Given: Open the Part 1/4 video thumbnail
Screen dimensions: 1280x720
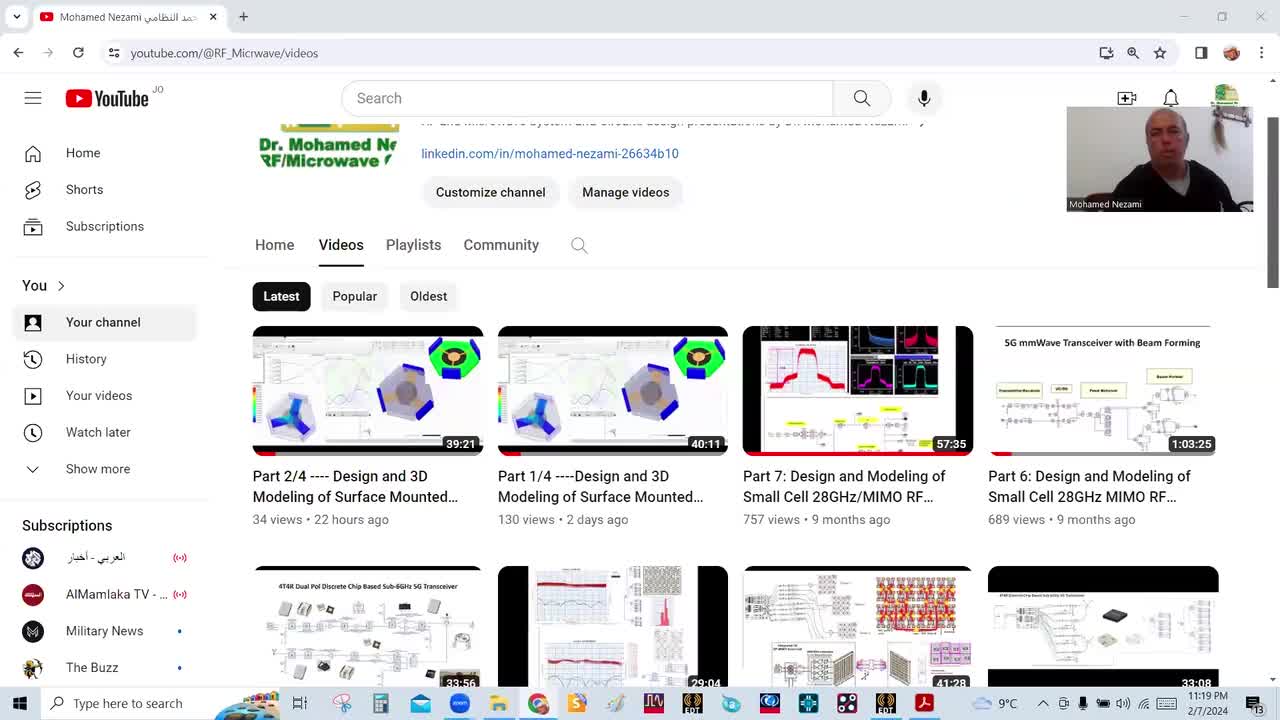Looking at the screenshot, I should tap(613, 390).
